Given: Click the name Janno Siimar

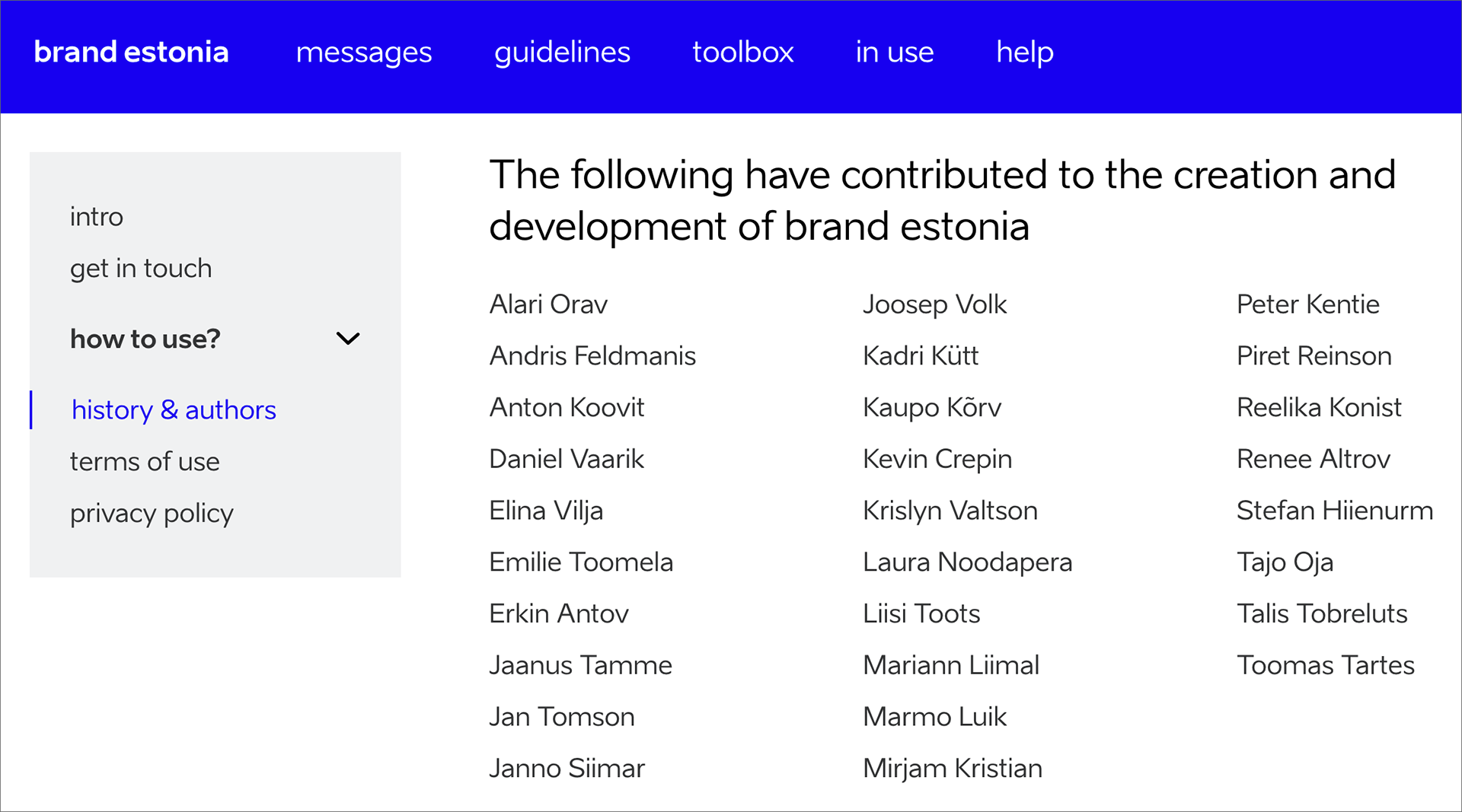Looking at the screenshot, I should coord(567,769).
